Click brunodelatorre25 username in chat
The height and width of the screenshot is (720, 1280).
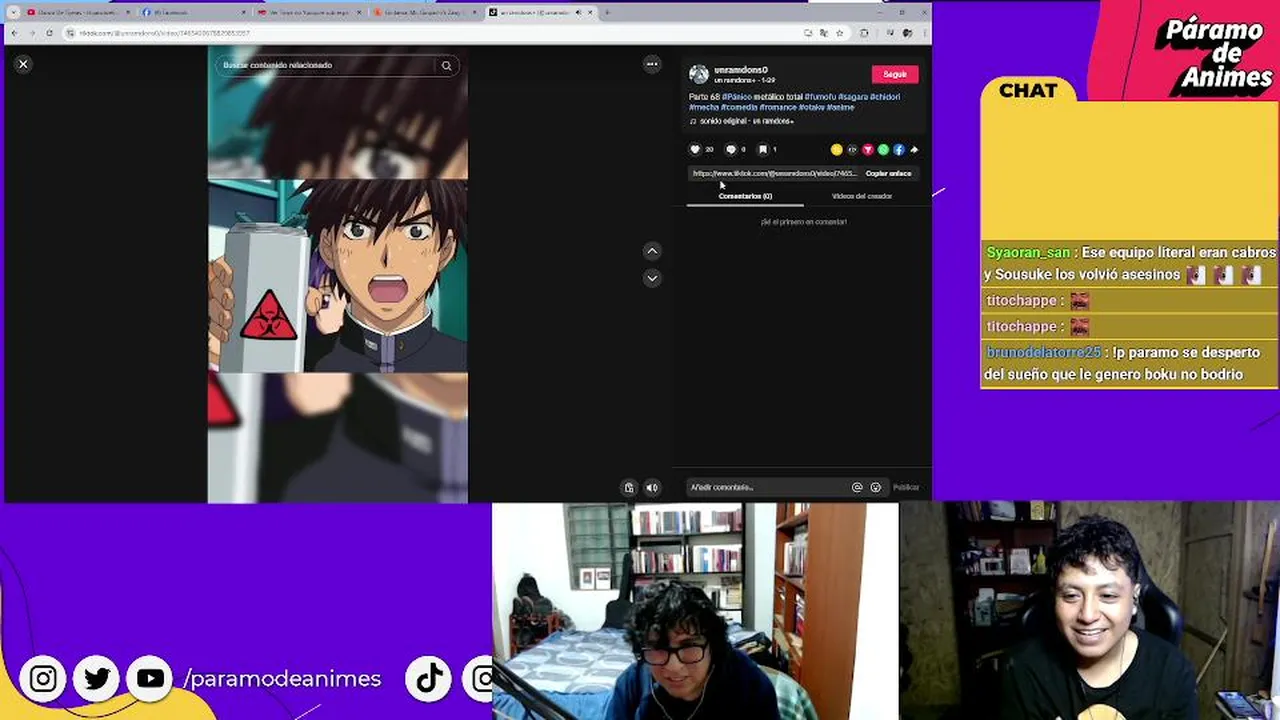1043,353
